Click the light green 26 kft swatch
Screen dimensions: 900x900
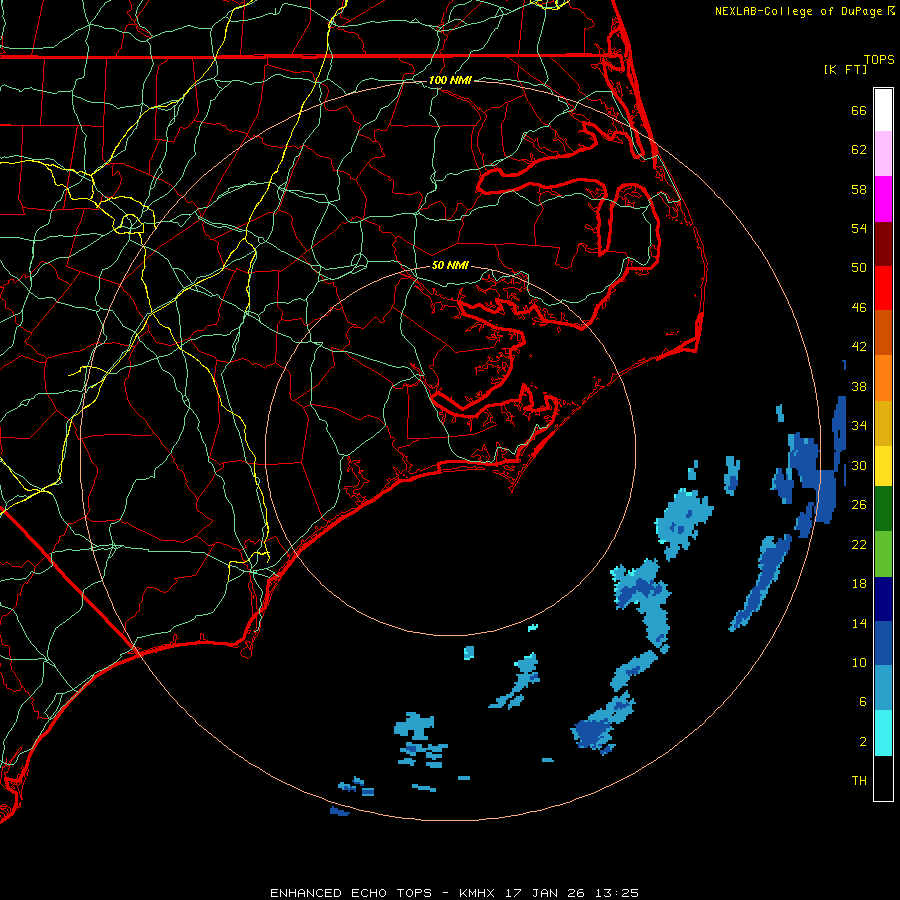(883, 554)
